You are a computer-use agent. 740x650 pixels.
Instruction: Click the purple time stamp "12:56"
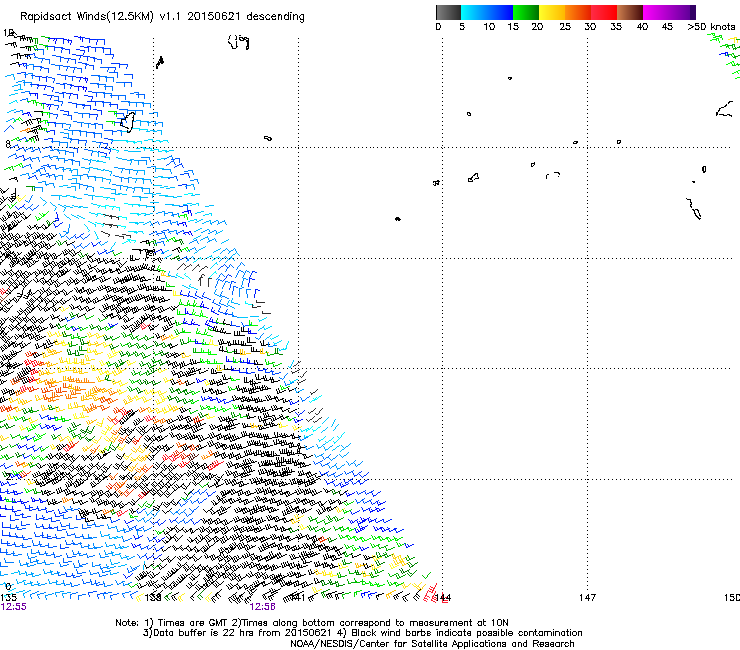coord(262,607)
